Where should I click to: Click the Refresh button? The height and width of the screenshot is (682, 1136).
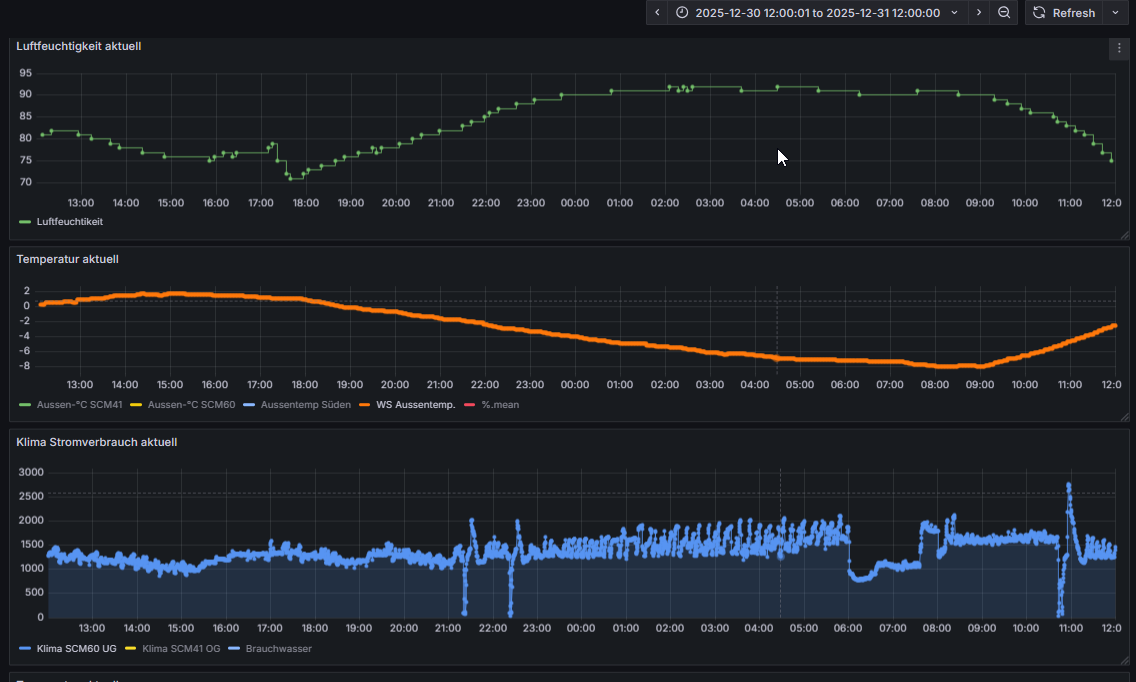[x=1064, y=13]
